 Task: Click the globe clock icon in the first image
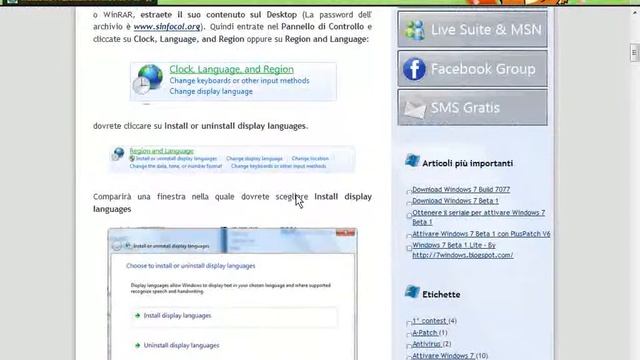click(147, 80)
